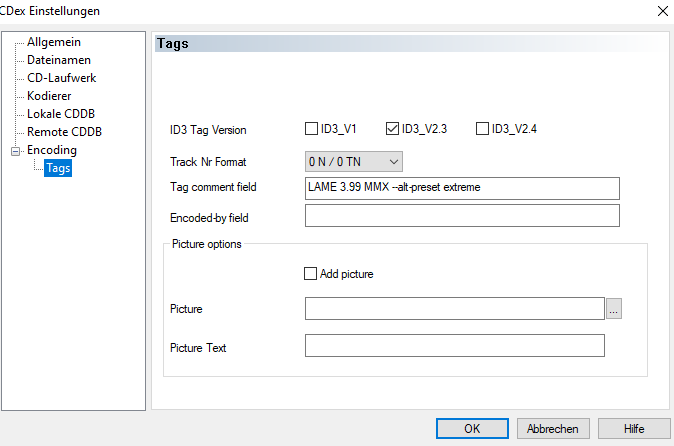Tick the Add picture checkbox

click(310, 274)
